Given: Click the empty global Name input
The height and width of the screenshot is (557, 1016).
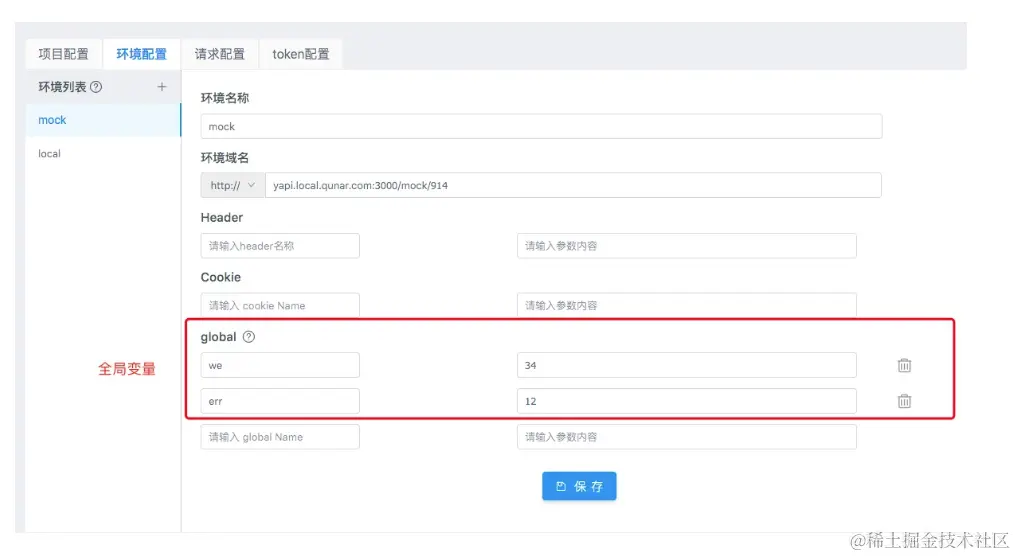Looking at the screenshot, I should click(280, 437).
